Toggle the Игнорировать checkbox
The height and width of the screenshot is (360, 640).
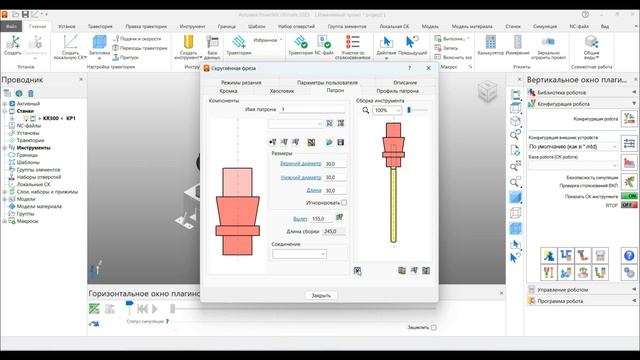tap(344, 202)
